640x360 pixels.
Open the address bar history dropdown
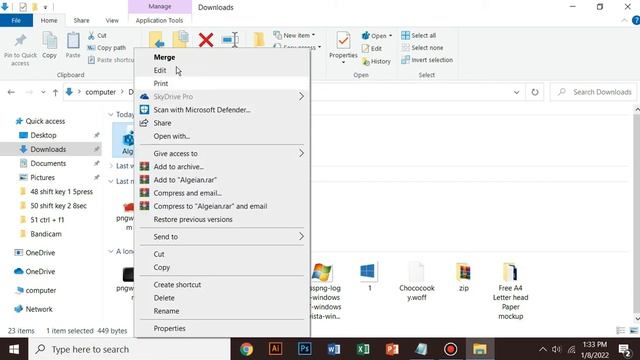coord(516,92)
